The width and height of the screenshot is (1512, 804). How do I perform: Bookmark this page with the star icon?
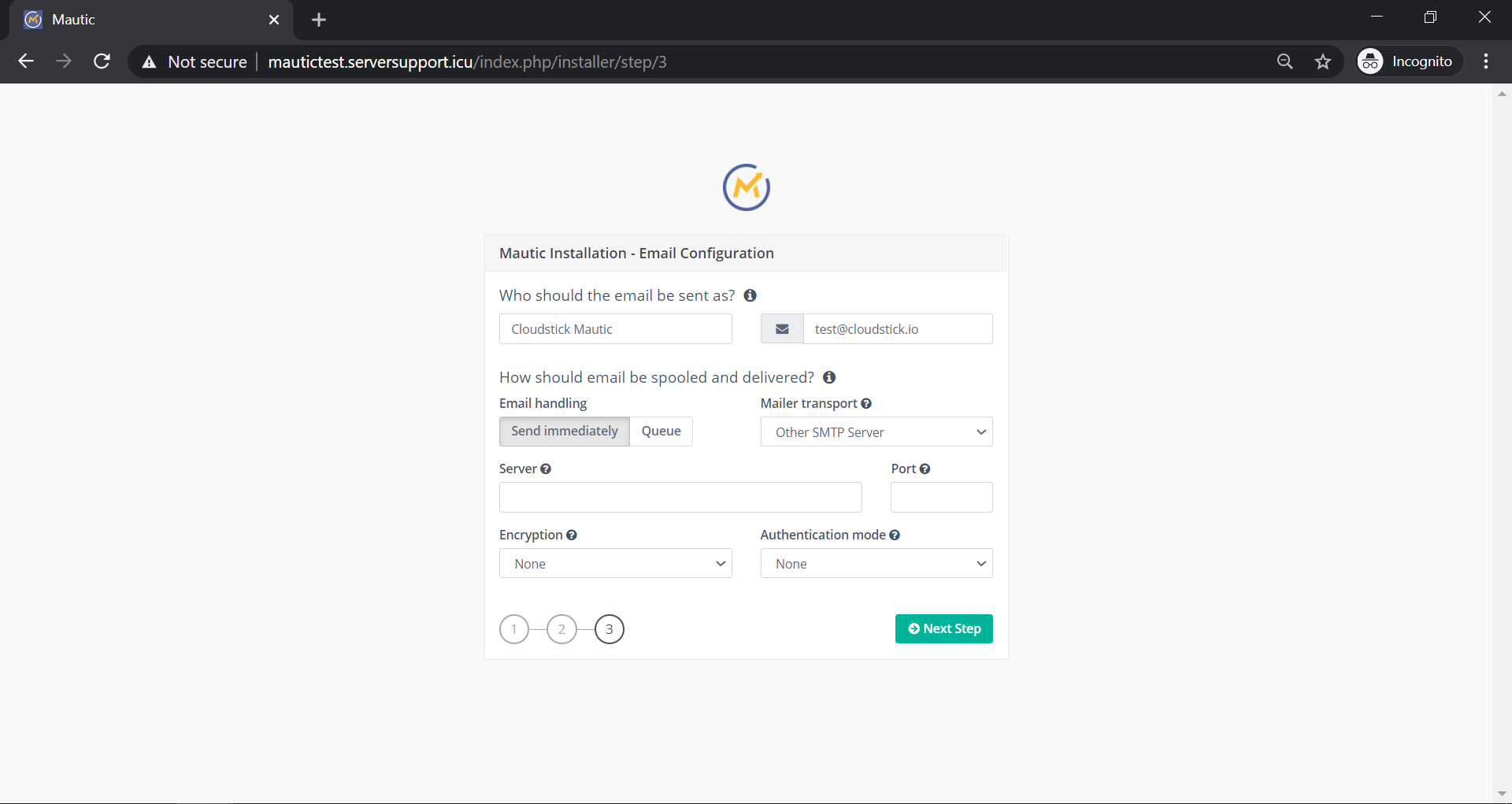pos(1322,61)
